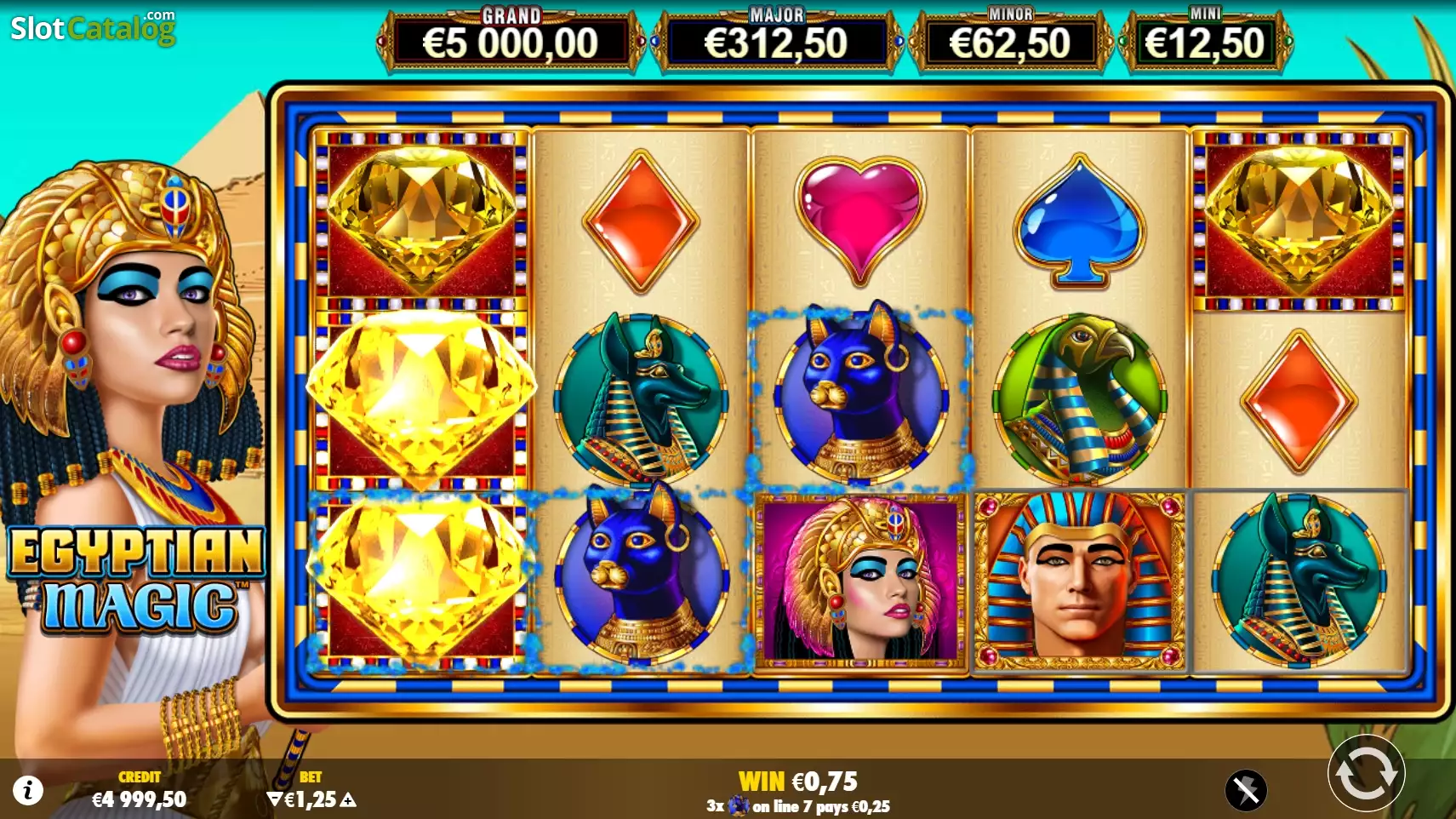Screen dimensions: 1456x819
Task: Click the pharaoh face symbol
Action: (x=1079, y=581)
